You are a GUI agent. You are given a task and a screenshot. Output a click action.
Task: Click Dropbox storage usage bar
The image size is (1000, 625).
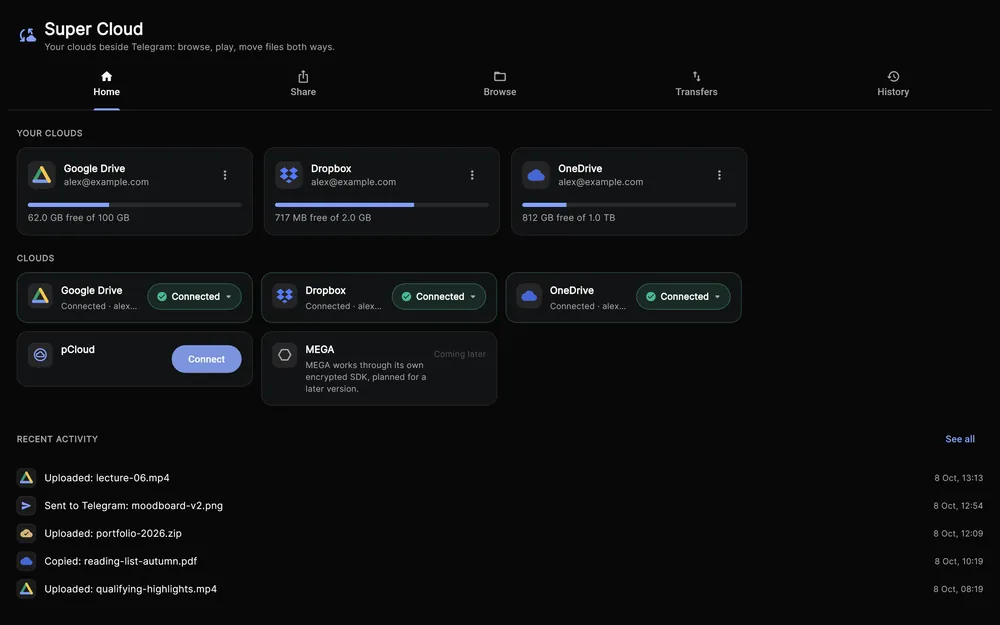pyautogui.click(x=382, y=205)
